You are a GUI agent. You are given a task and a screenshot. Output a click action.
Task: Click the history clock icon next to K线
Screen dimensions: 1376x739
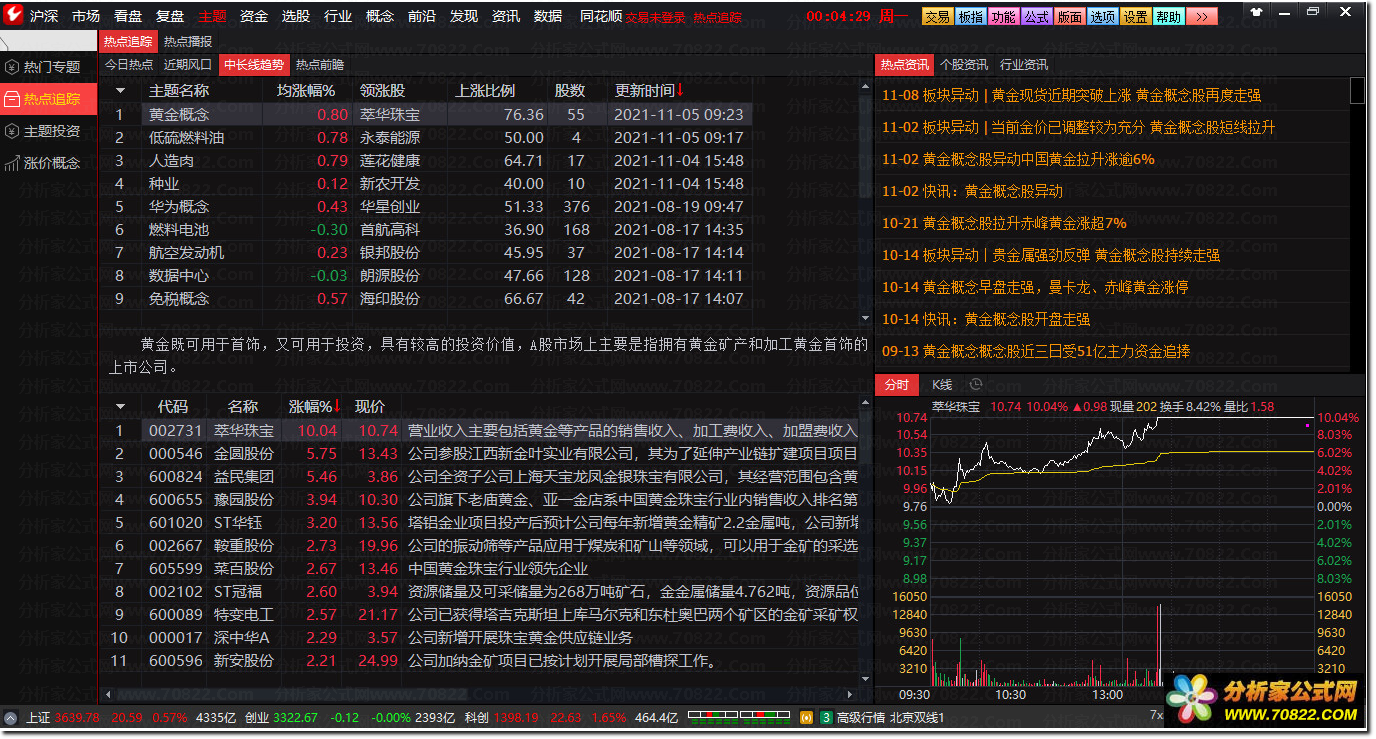(x=975, y=384)
